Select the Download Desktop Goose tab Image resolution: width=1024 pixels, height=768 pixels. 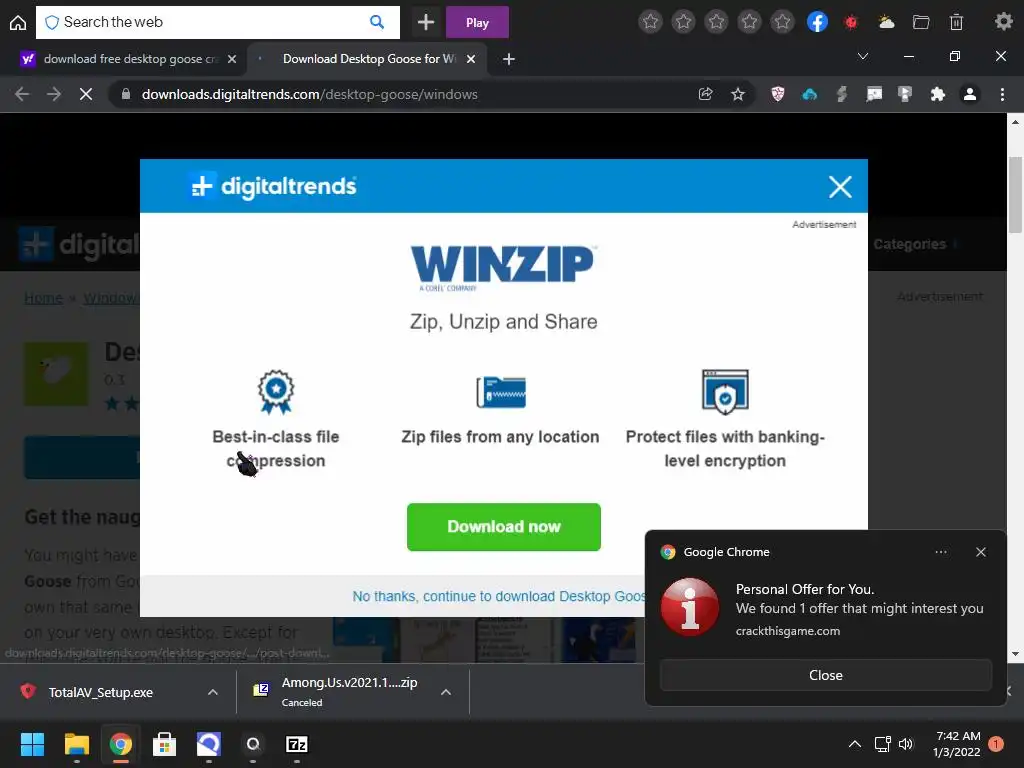tap(369, 59)
